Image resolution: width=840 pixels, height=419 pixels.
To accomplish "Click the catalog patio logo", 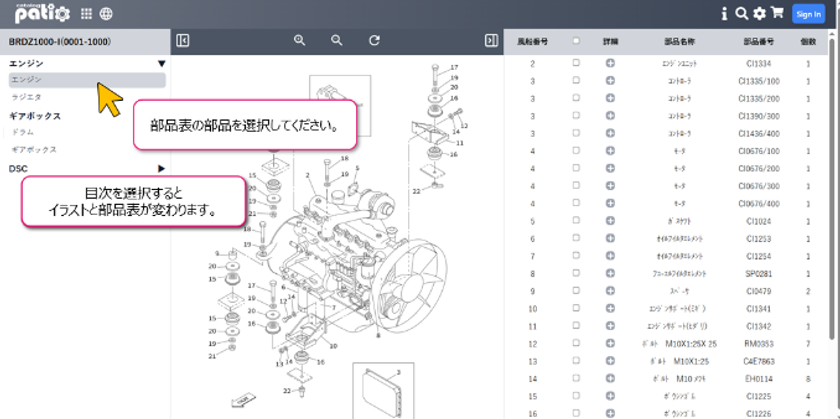I will click(x=41, y=13).
